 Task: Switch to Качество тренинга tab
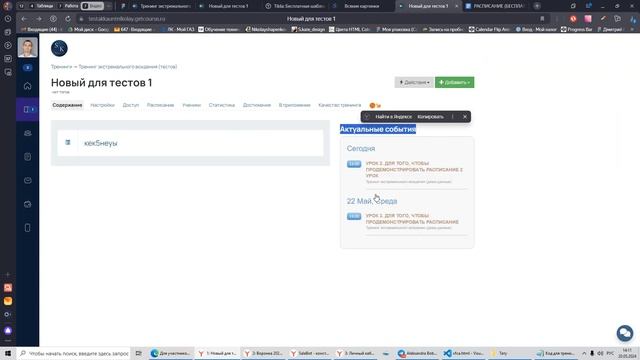point(340,105)
